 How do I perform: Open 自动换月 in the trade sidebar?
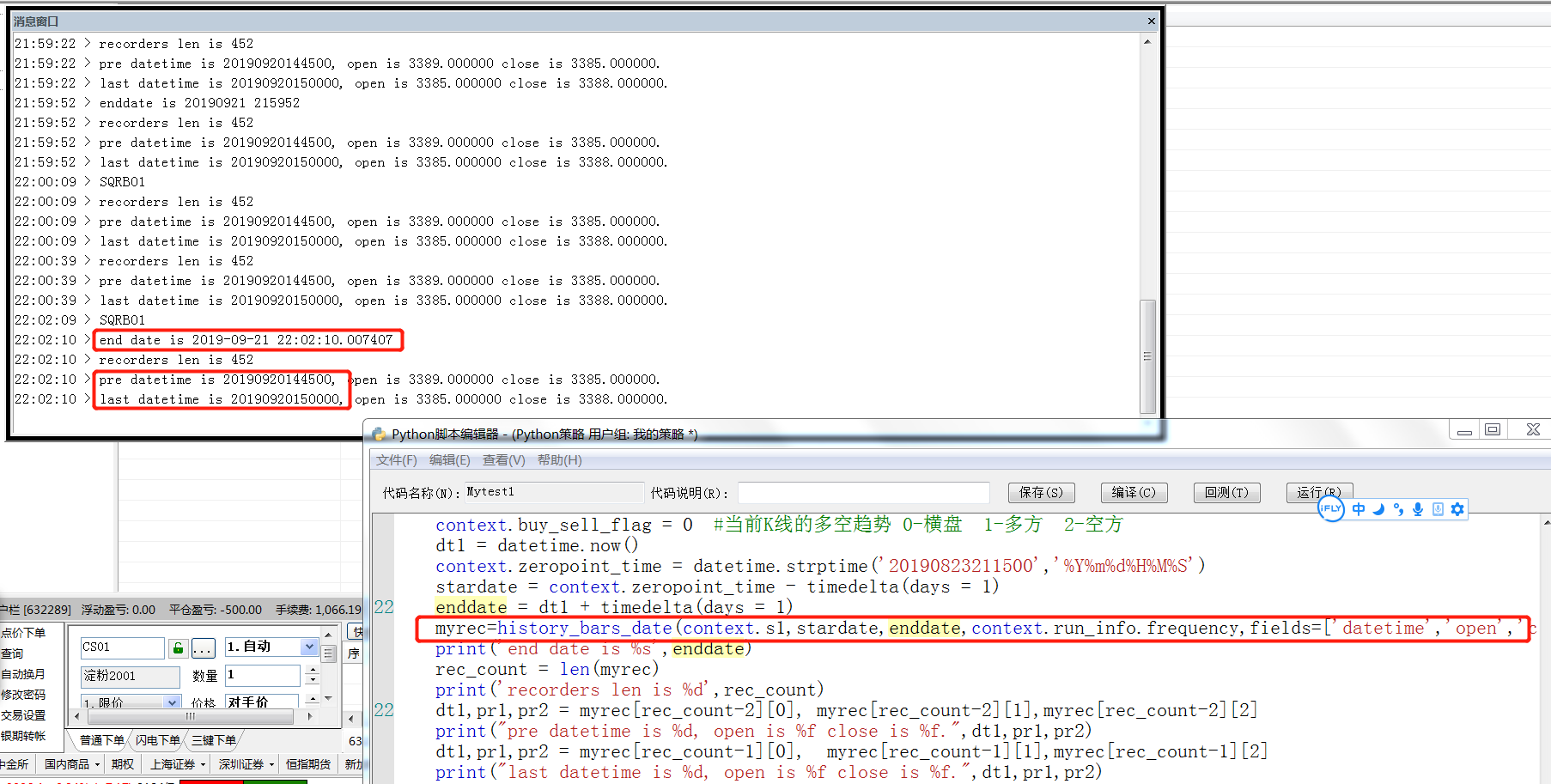[23, 674]
